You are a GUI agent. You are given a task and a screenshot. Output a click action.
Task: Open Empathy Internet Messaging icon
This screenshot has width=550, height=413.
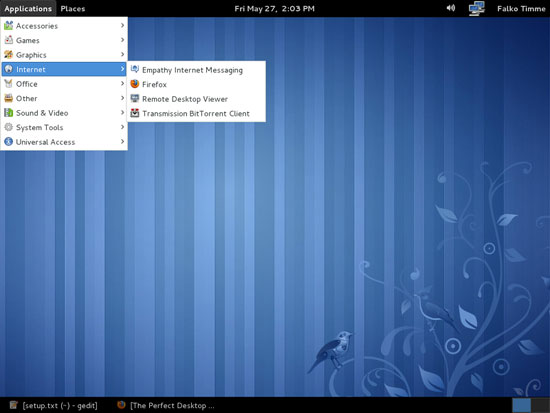click(135, 69)
